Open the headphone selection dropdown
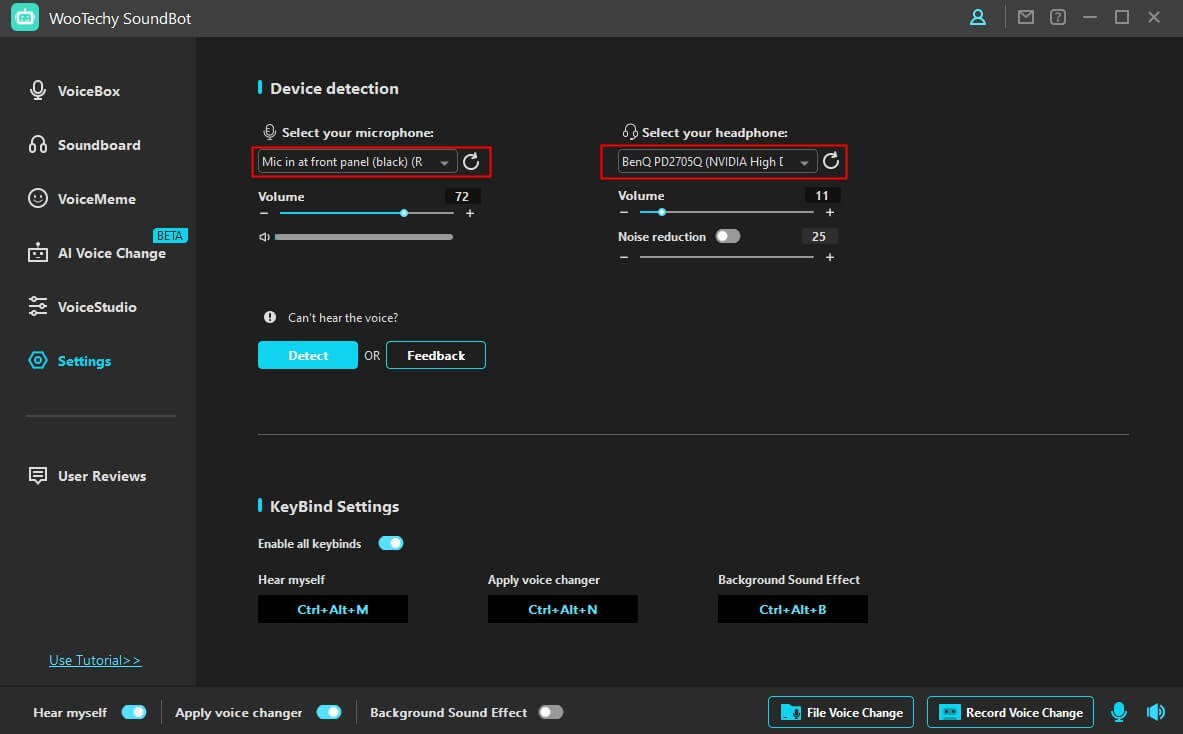 (717, 161)
